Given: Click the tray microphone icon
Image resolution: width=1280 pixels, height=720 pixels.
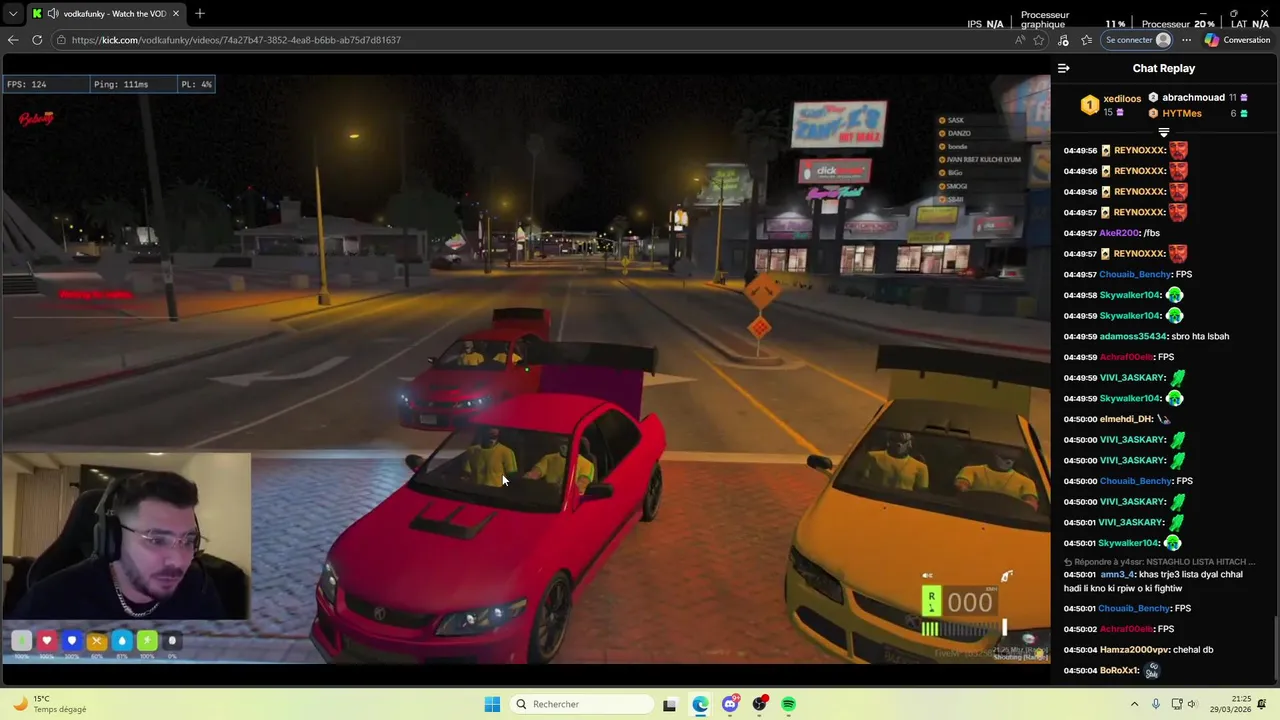Looking at the screenshot, I should (x=1156, y=704).
